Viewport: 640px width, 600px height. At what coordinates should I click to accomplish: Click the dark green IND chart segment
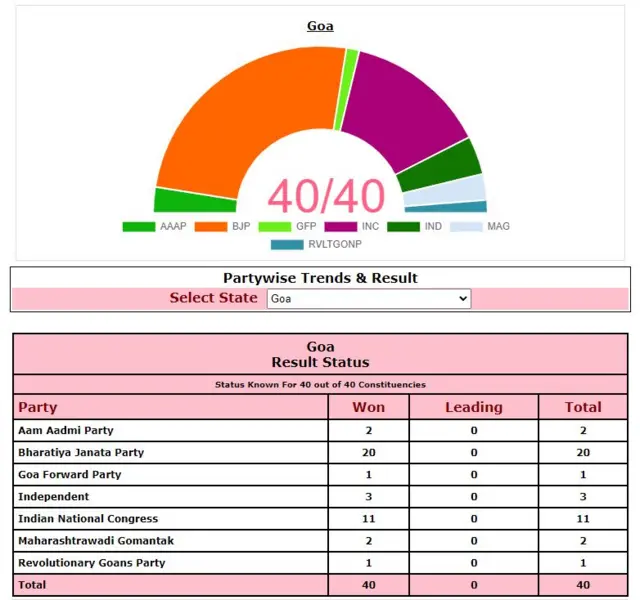point(441,167)
